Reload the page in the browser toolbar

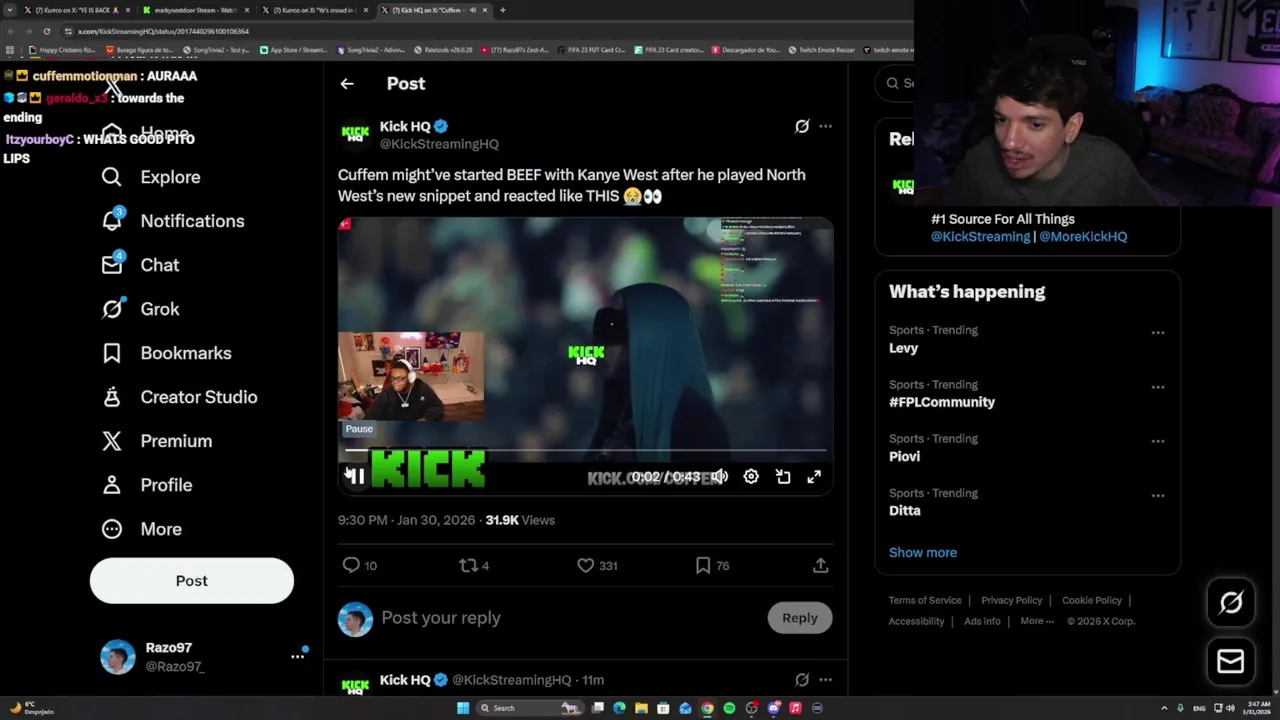pos(46,31)
